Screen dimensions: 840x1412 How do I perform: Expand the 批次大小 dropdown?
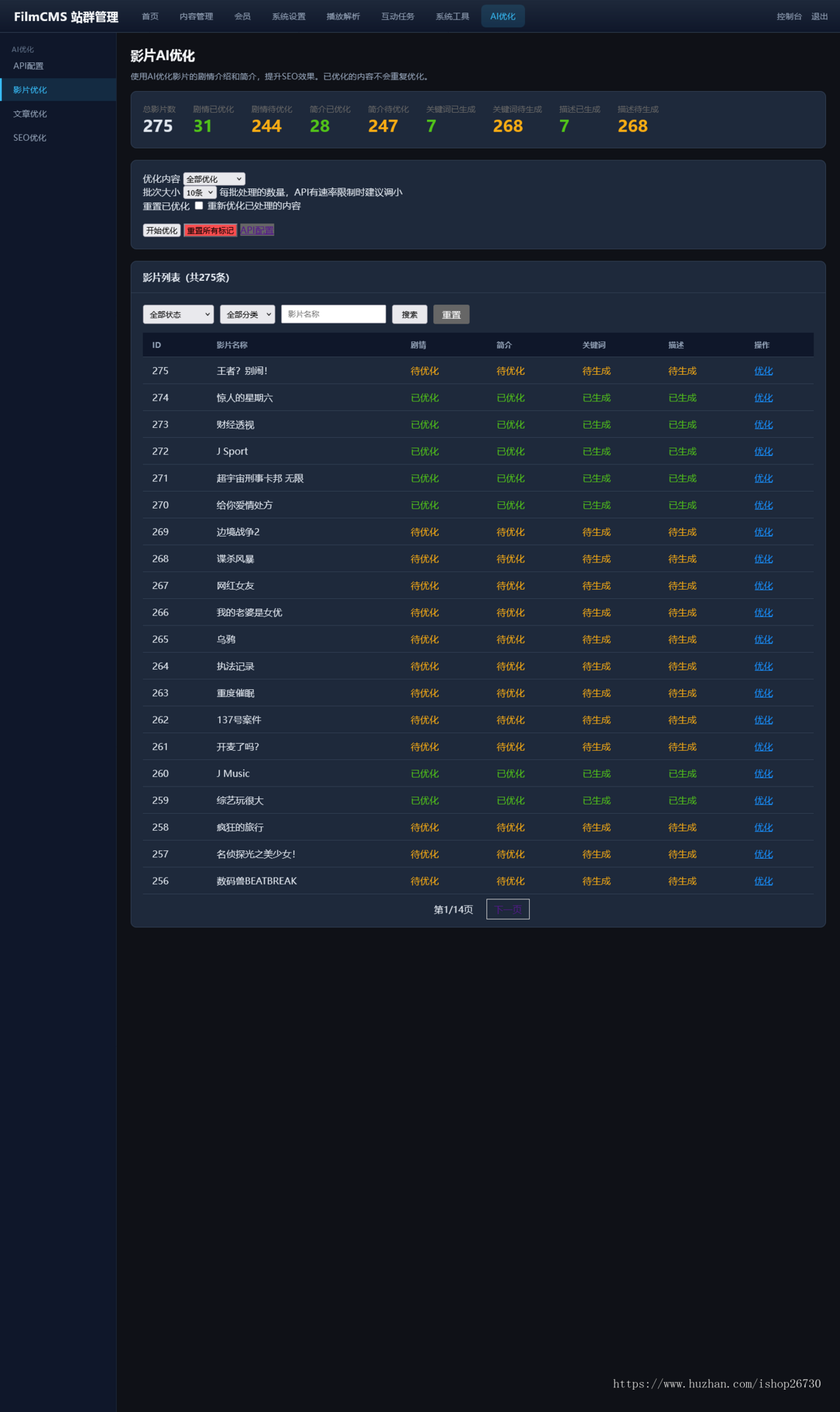point(199,193)
